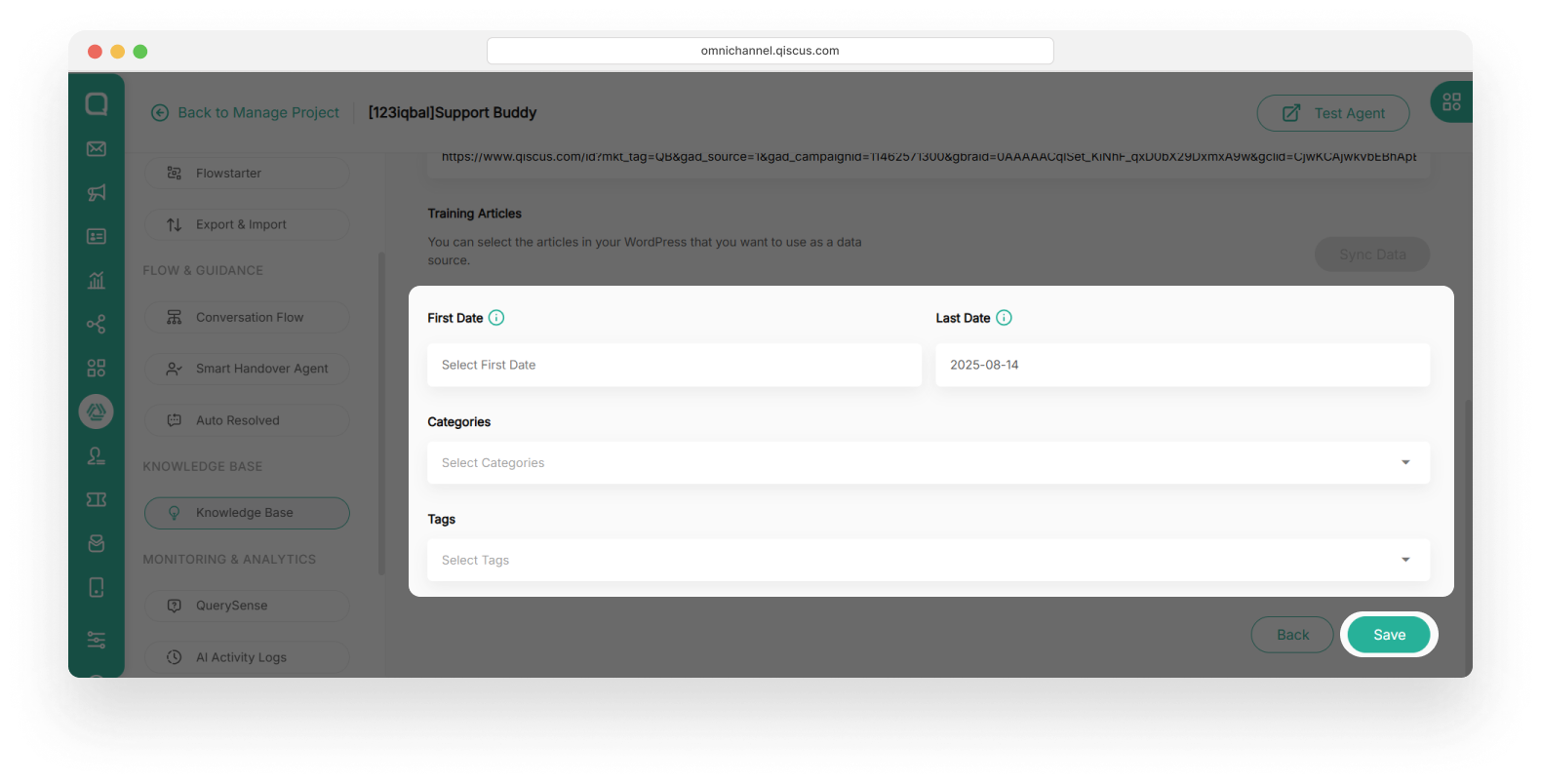Open the broadcast megaphone icon in sidebar

click(96, 193)
